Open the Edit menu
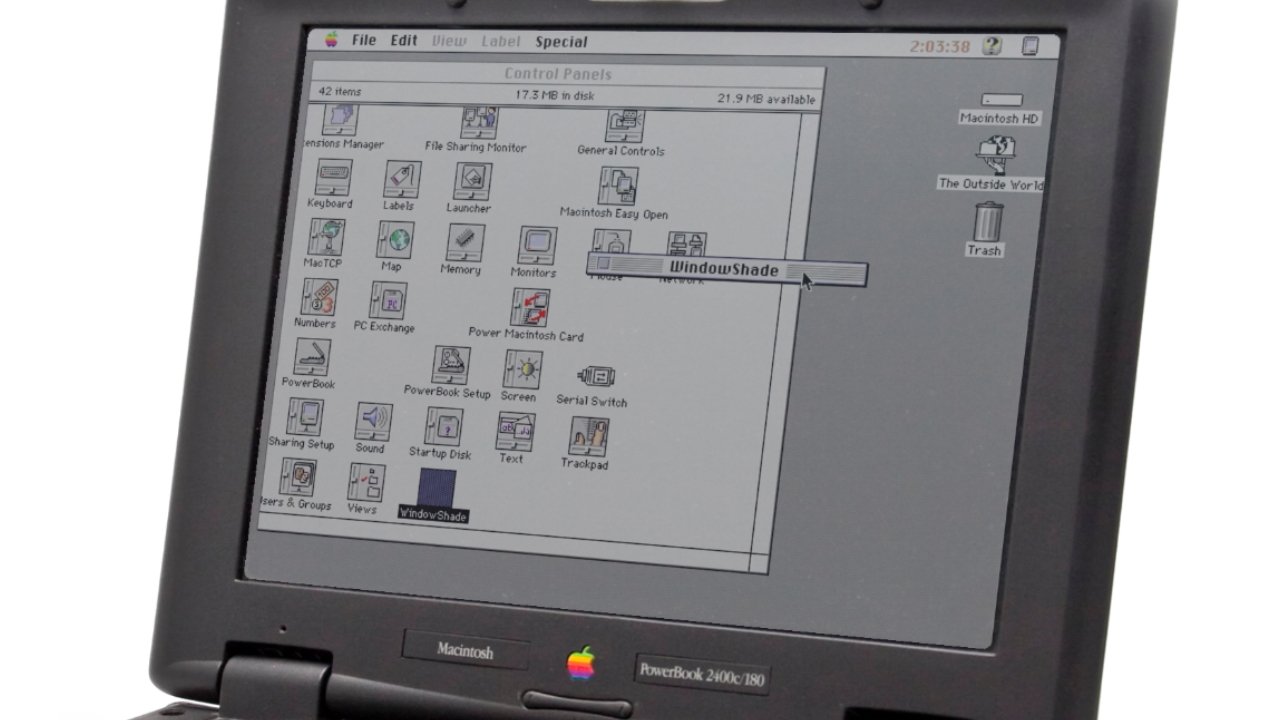This screenshot has width=1280, height=720. pos(404,41)
